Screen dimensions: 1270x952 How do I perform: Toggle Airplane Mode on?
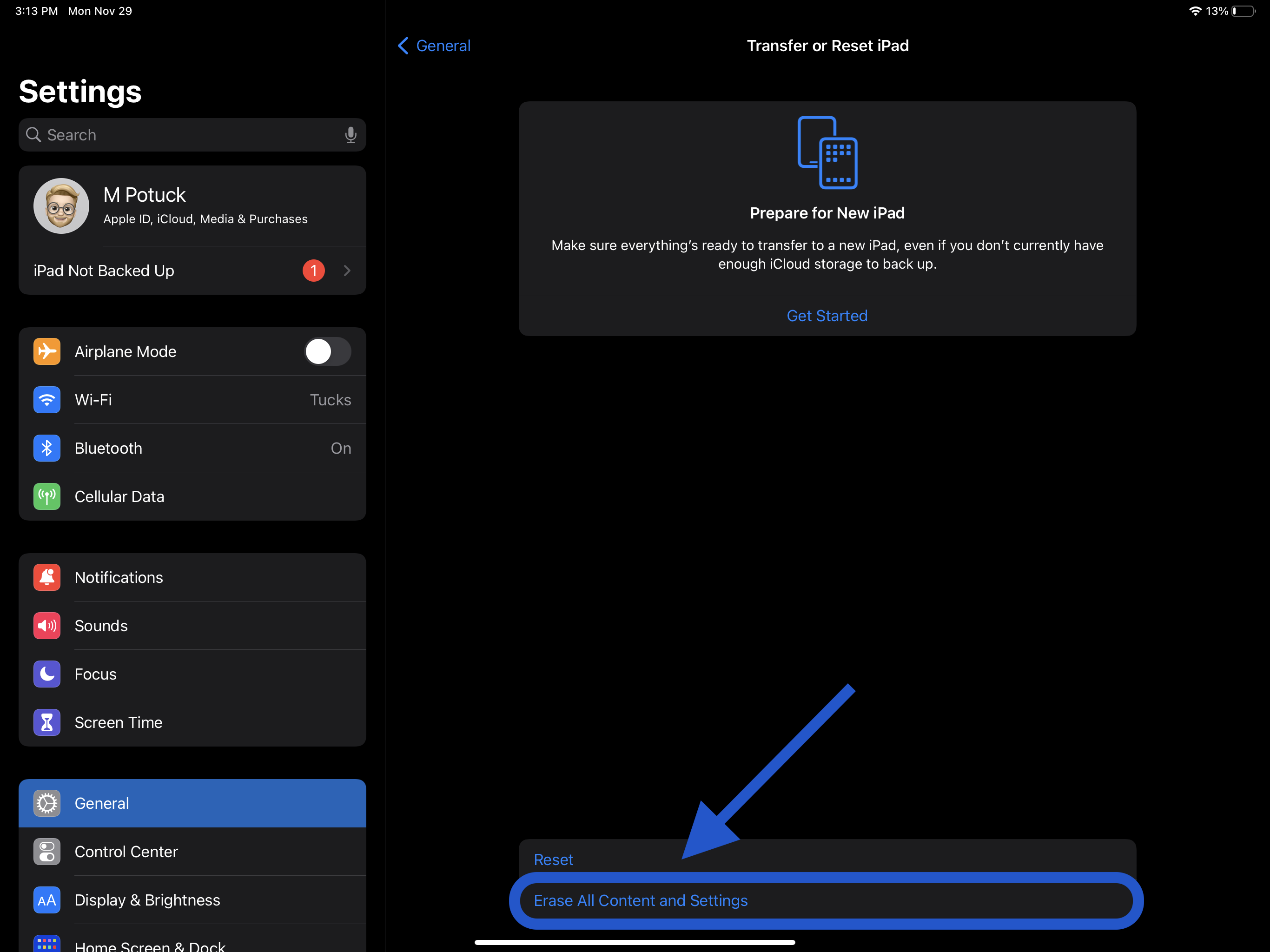(326, 351)
